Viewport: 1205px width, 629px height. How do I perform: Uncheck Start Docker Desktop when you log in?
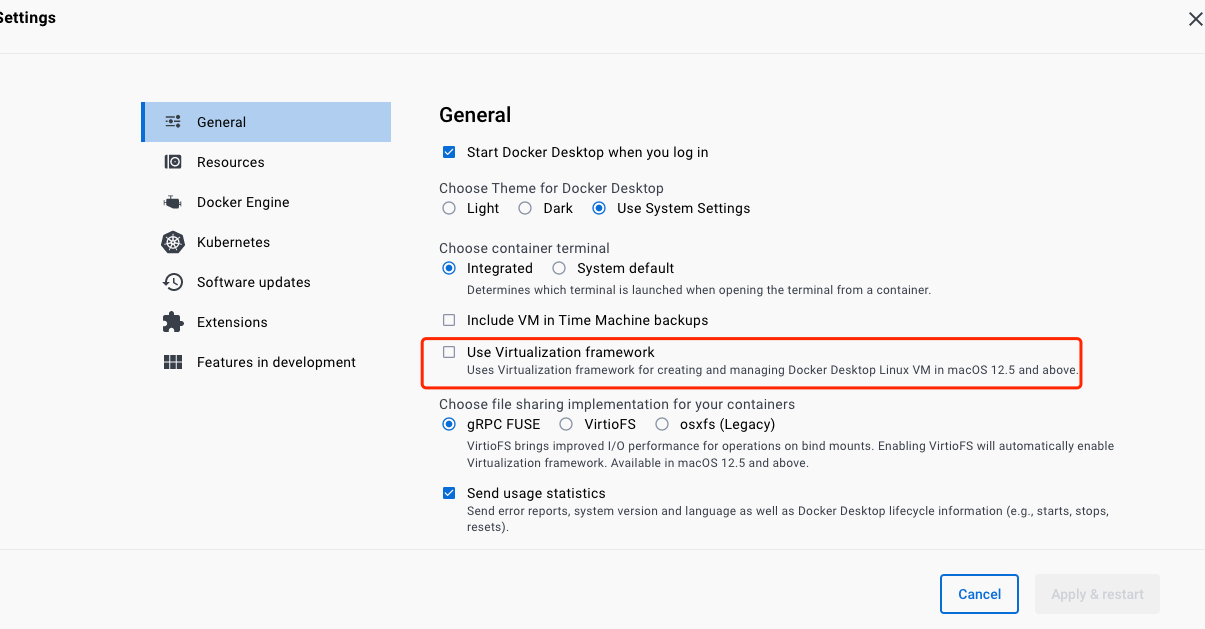pyautogui.click(x=449, y=152)
